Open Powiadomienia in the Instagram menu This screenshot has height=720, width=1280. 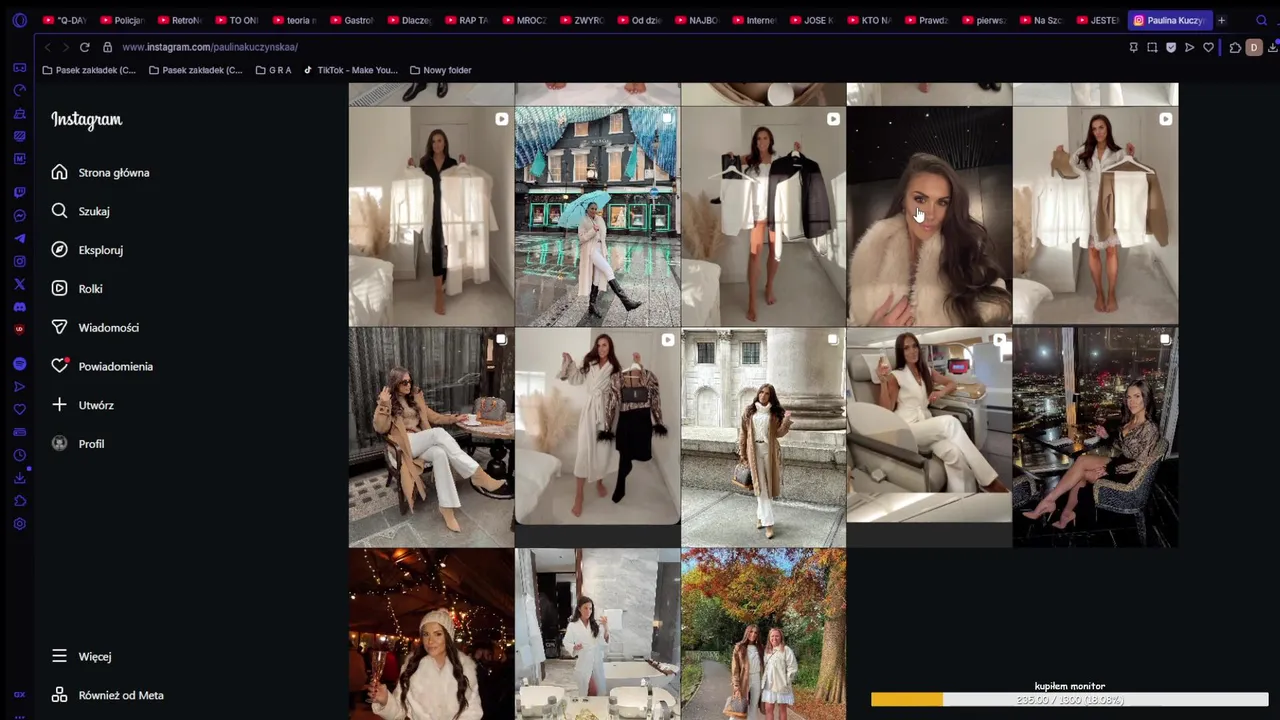[x=102, y=366]
